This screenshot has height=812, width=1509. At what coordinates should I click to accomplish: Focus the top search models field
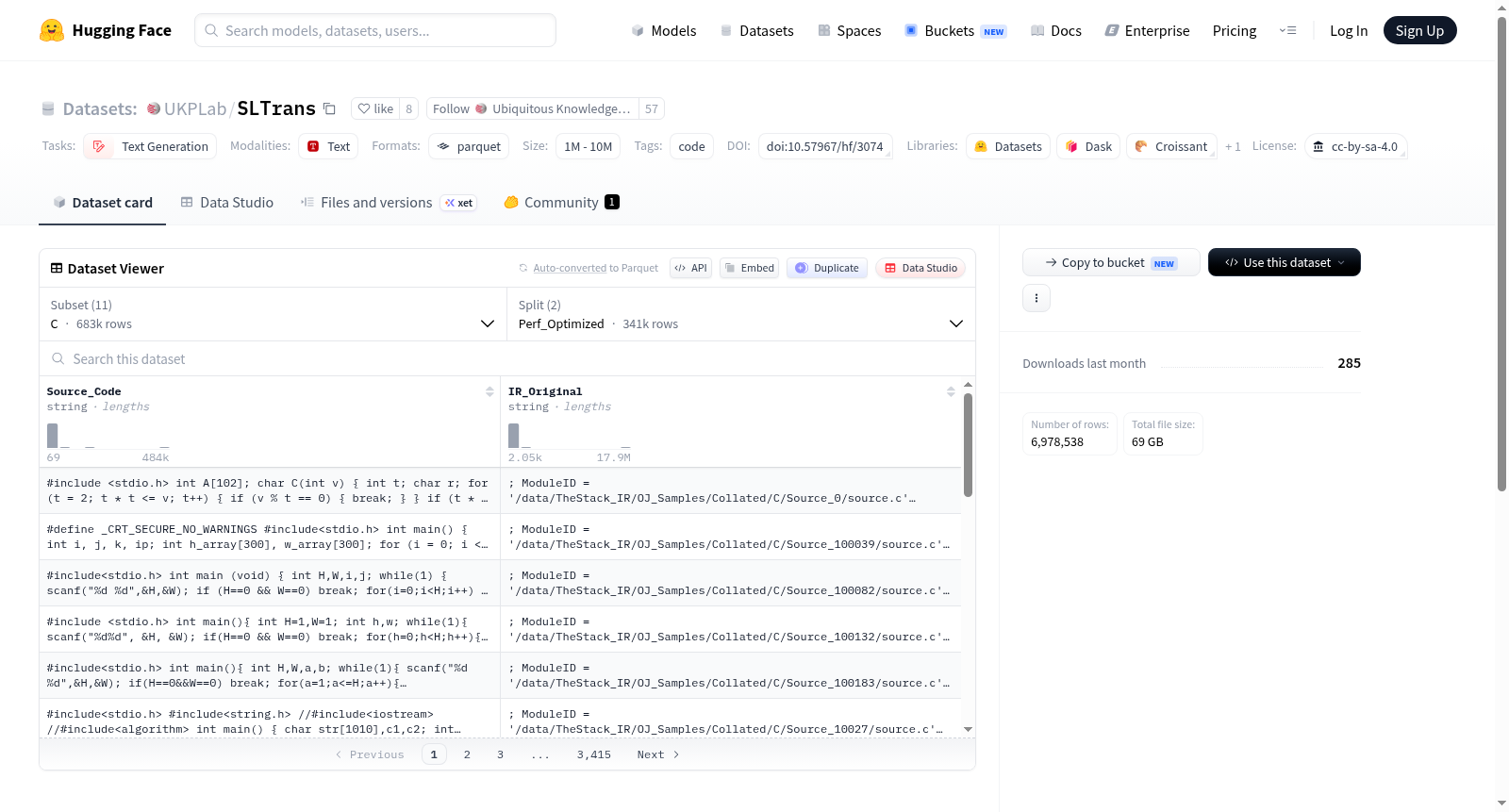click(375, 30)
